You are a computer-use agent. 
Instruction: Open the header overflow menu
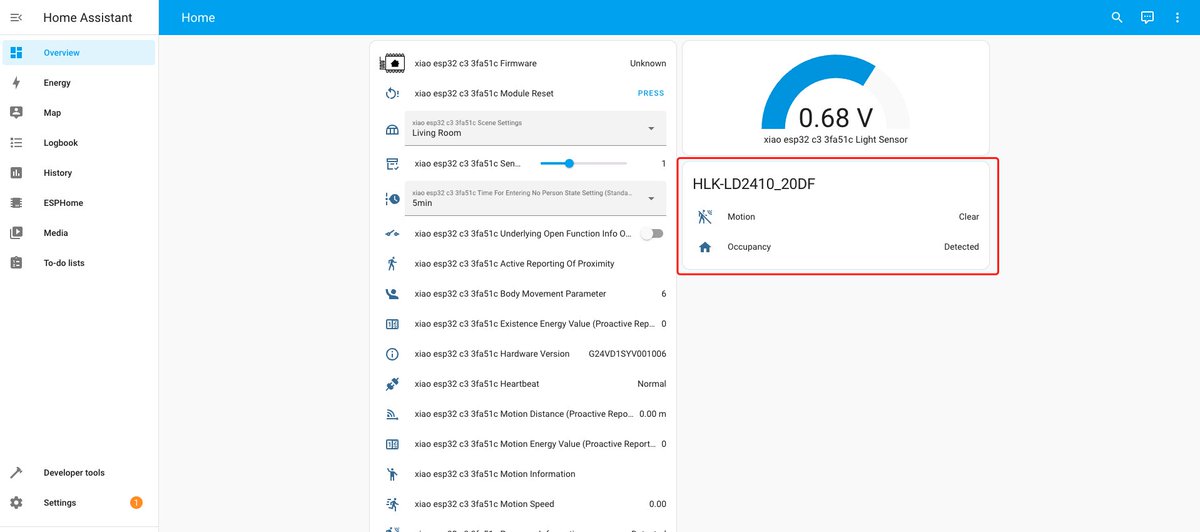click(x=1178, y=17)
